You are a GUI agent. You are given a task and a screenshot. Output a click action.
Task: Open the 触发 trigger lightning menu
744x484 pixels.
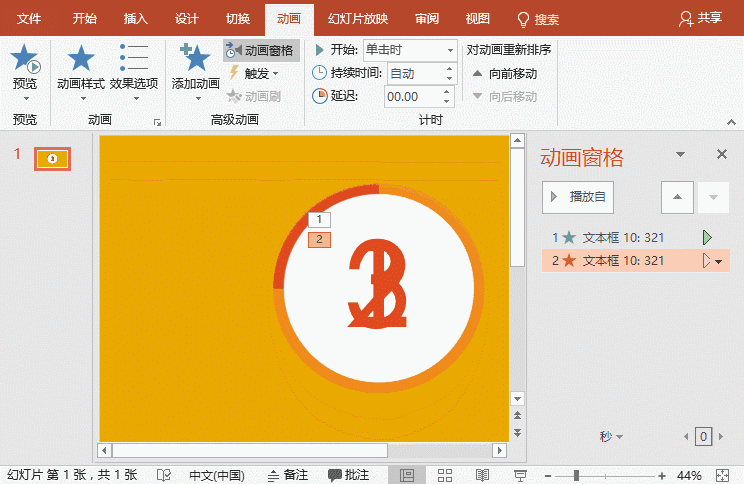255,73
